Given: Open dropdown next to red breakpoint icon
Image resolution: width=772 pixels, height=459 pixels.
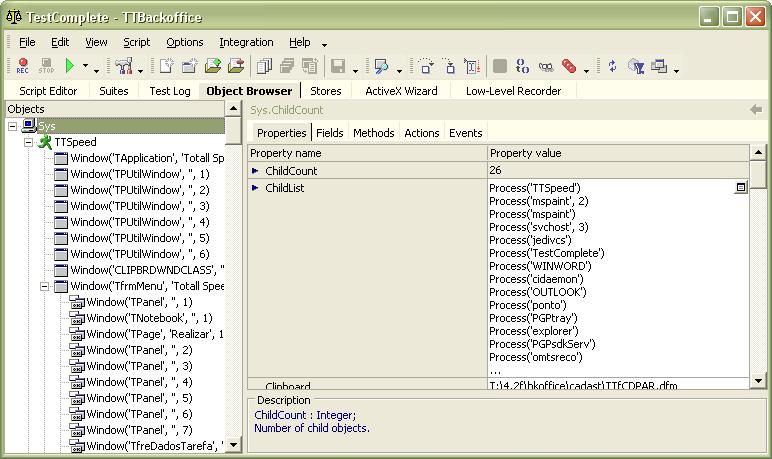Looking at the screenshot, I should tap(586, 71).
